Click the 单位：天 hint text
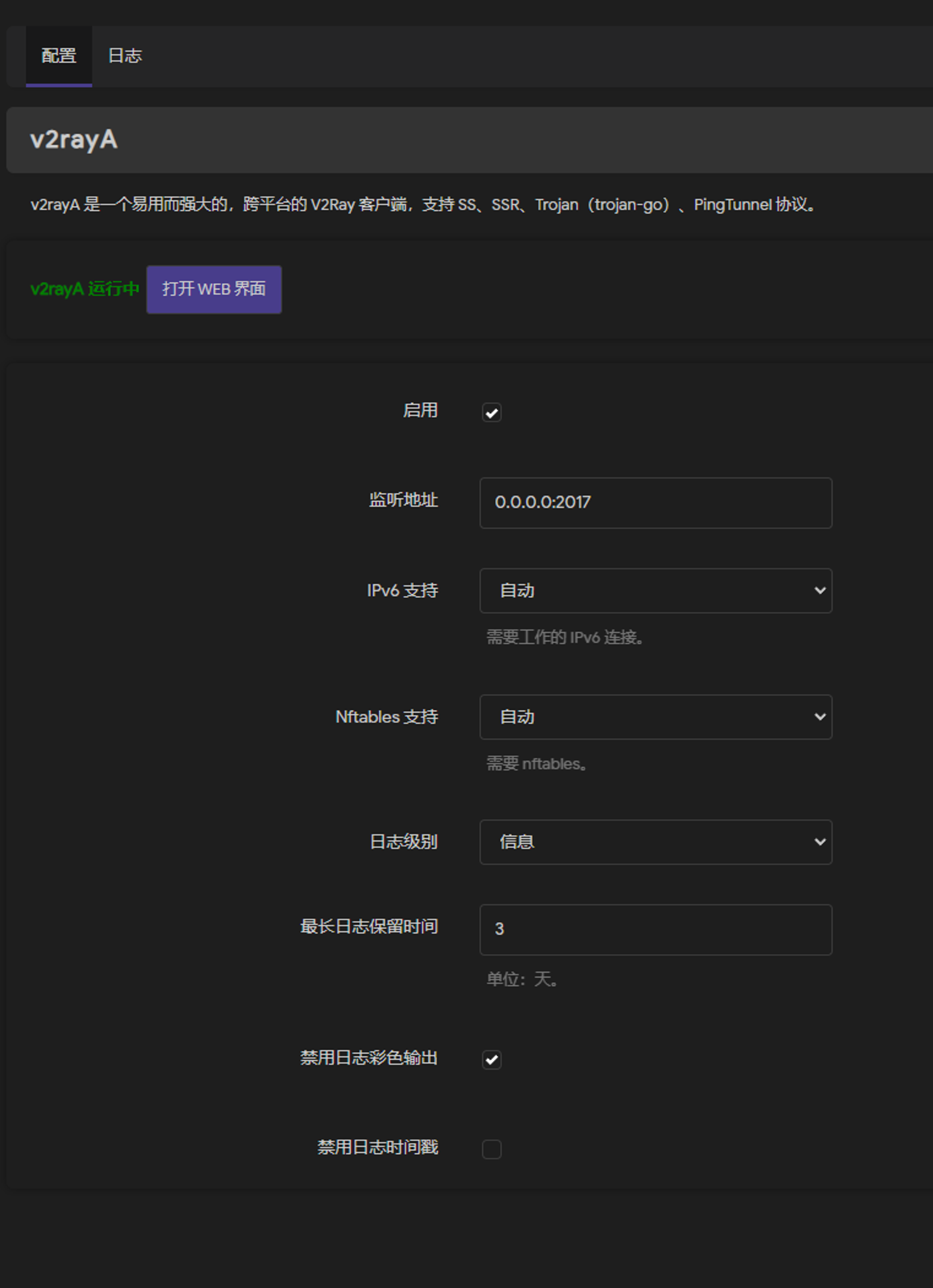933x1288 pixels. (x=522, y=979)
